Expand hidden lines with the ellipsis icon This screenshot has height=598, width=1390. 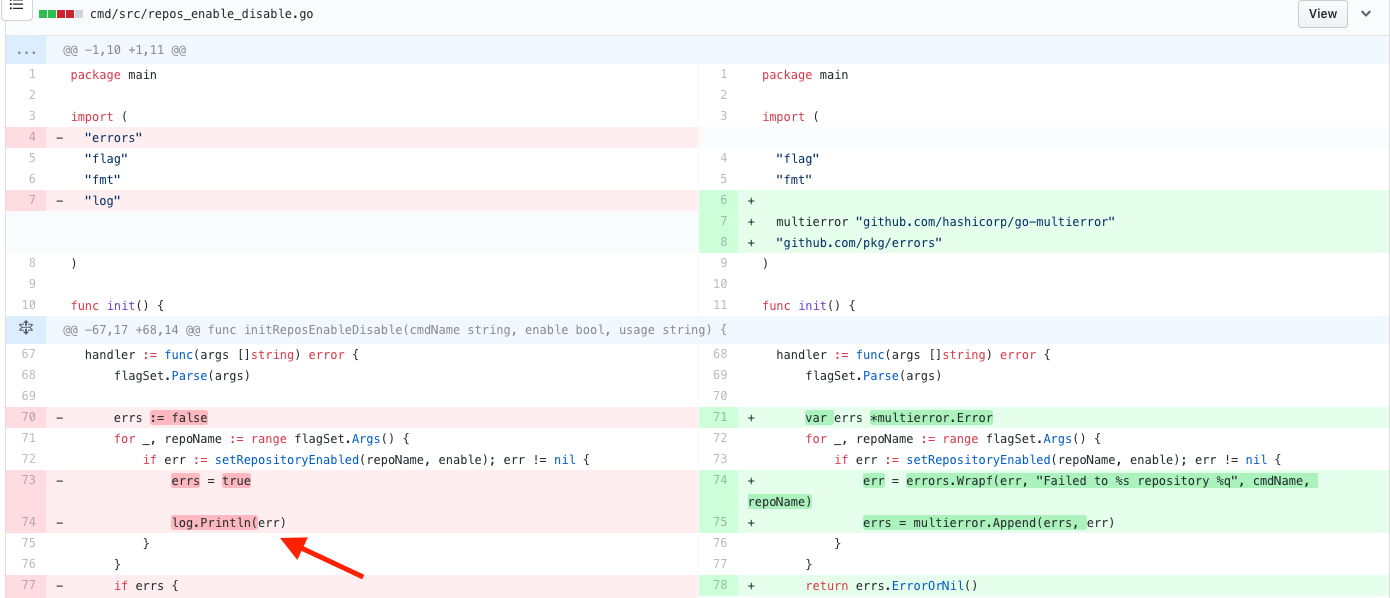tap(26, 50)
